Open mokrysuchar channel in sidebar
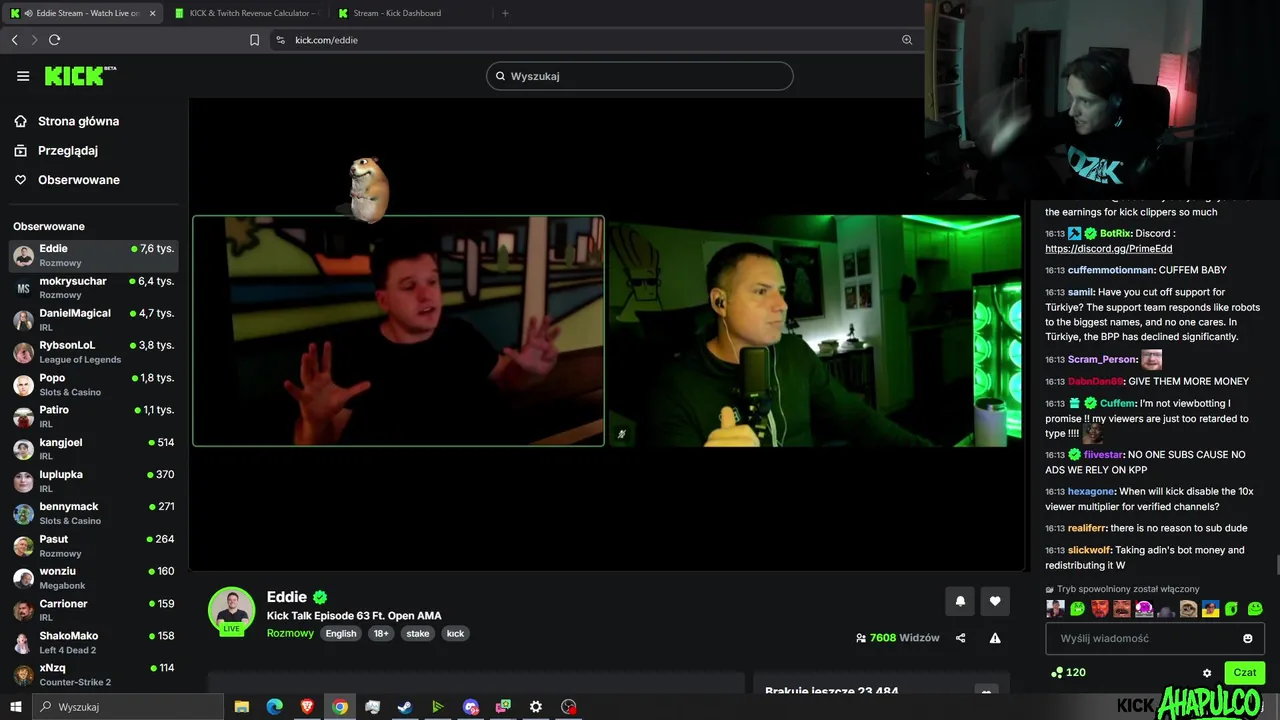Screen dimensions: 1280x720 click(94, 288)
